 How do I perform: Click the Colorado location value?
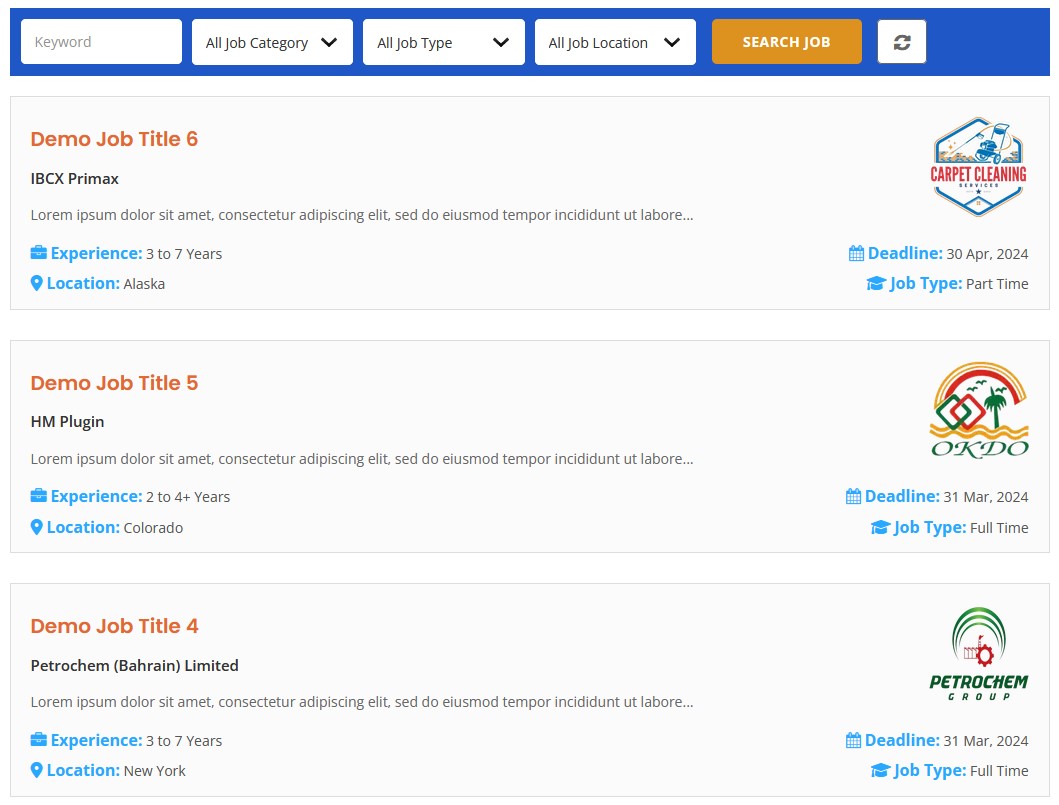pos(153,527)
